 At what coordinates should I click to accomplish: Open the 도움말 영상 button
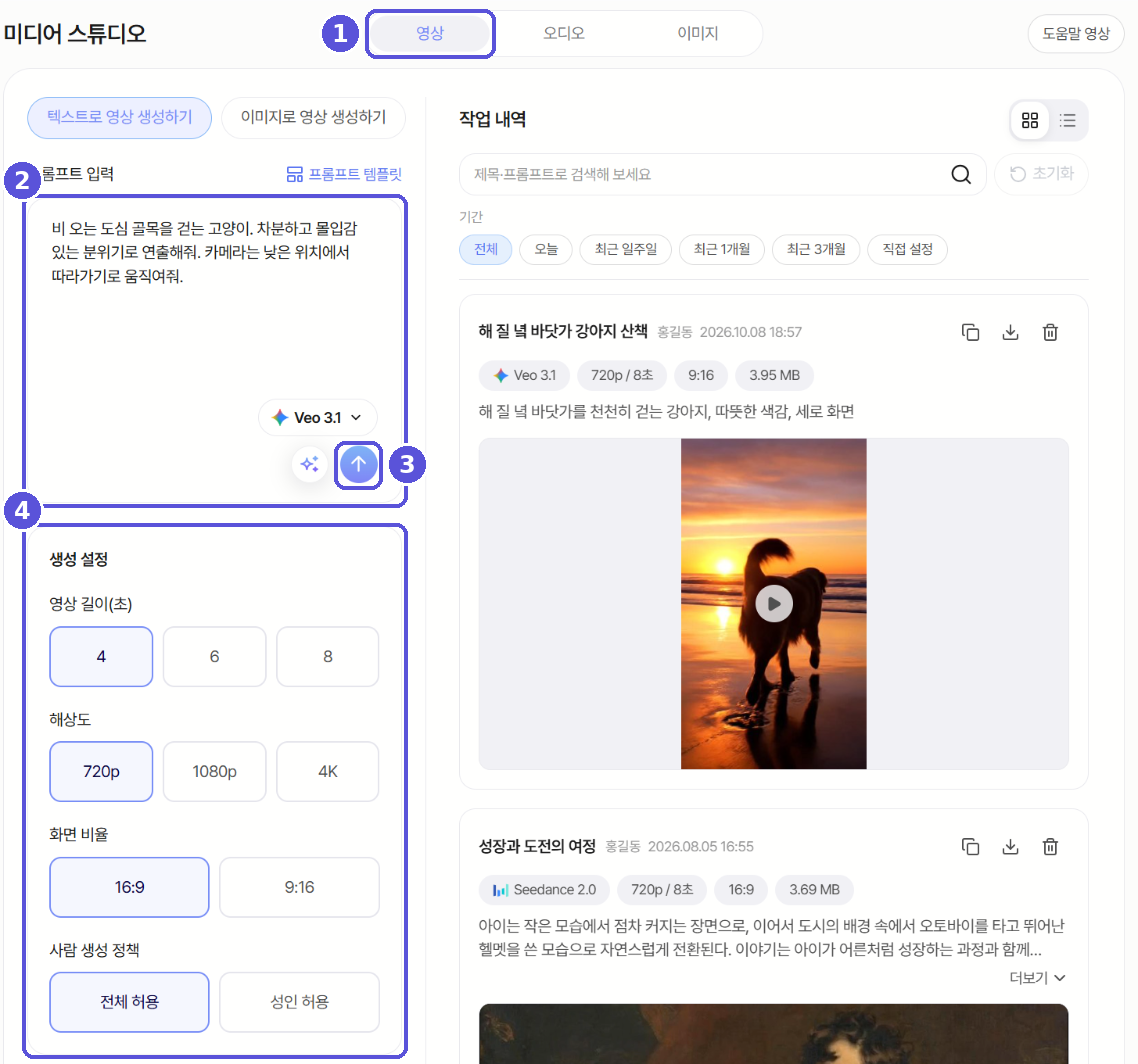pos(1076,33)
